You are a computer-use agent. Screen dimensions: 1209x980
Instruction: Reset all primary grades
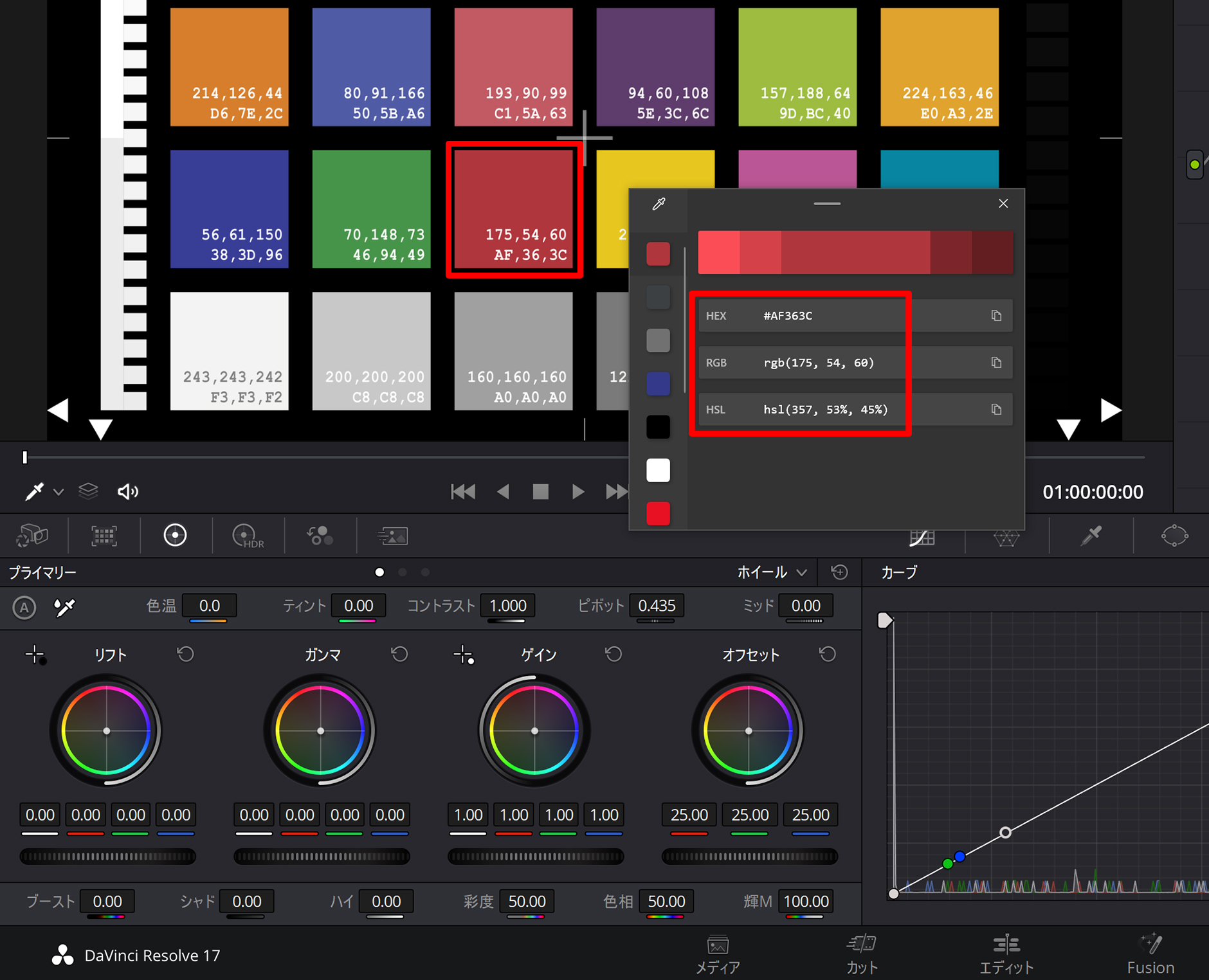[x=839, y=572]
